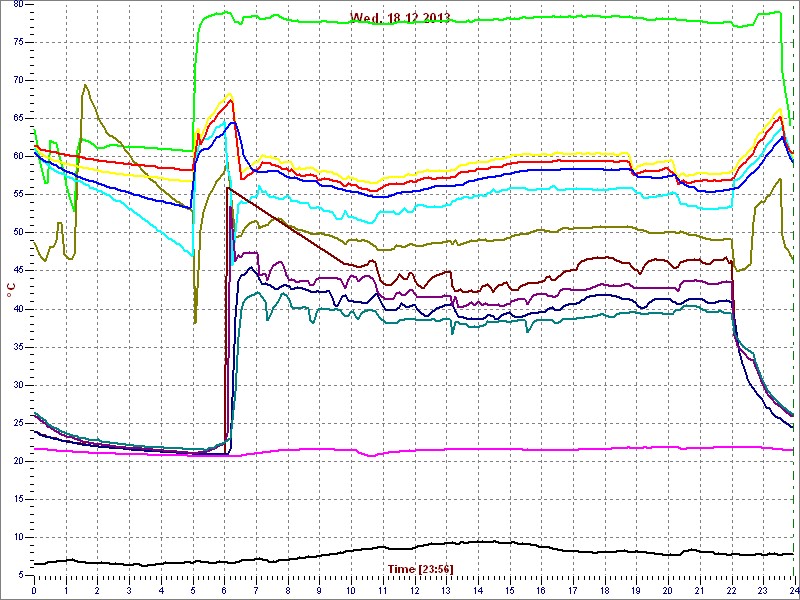Click temperature label '55' on the vertical axis

[x=18, y=194]
